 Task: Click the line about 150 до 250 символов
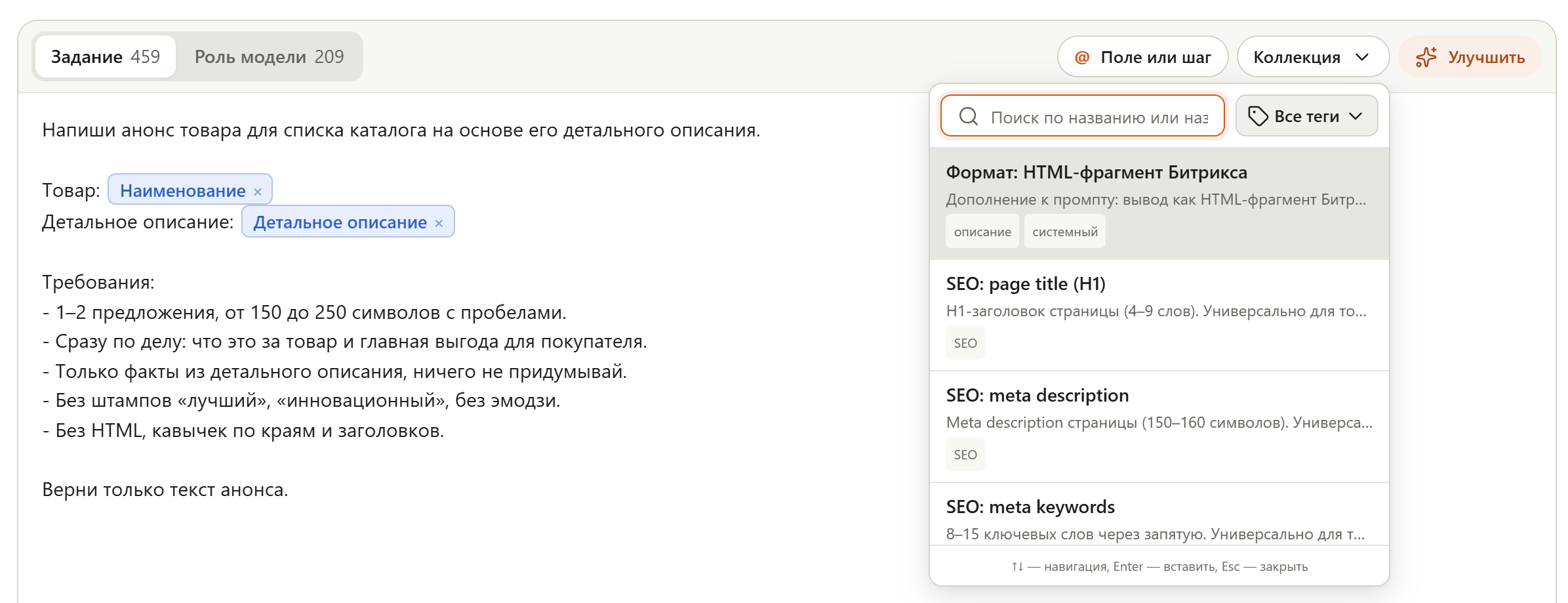pyautogui.click(x=304, y=312)
